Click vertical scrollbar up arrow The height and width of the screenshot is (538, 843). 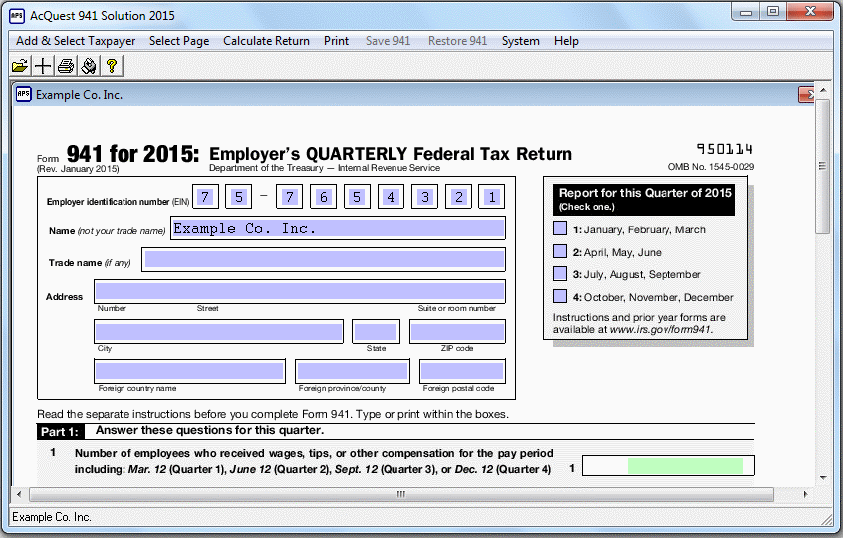tap(823, 89)
